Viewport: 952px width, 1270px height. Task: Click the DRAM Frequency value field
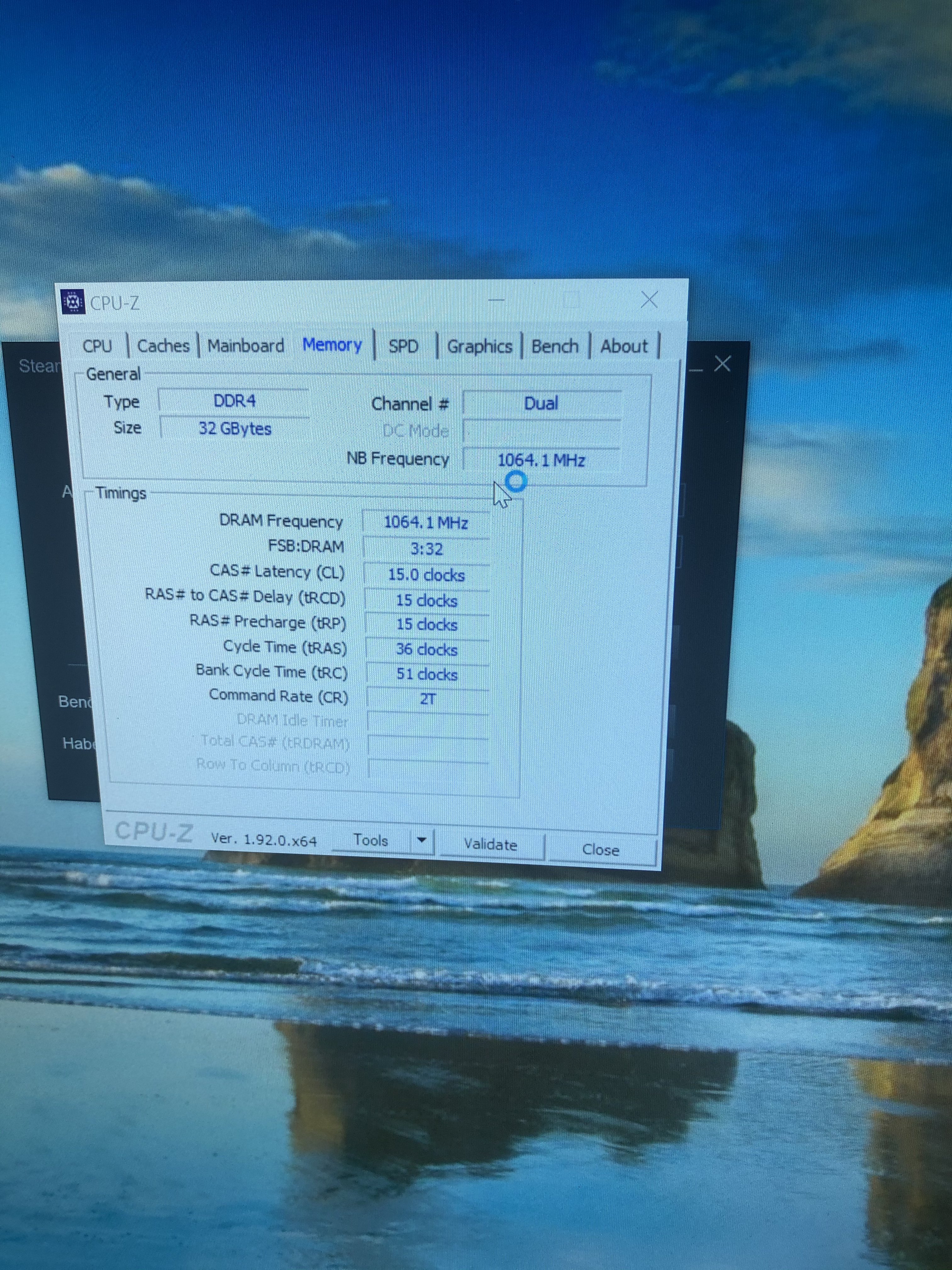(426, 523)
